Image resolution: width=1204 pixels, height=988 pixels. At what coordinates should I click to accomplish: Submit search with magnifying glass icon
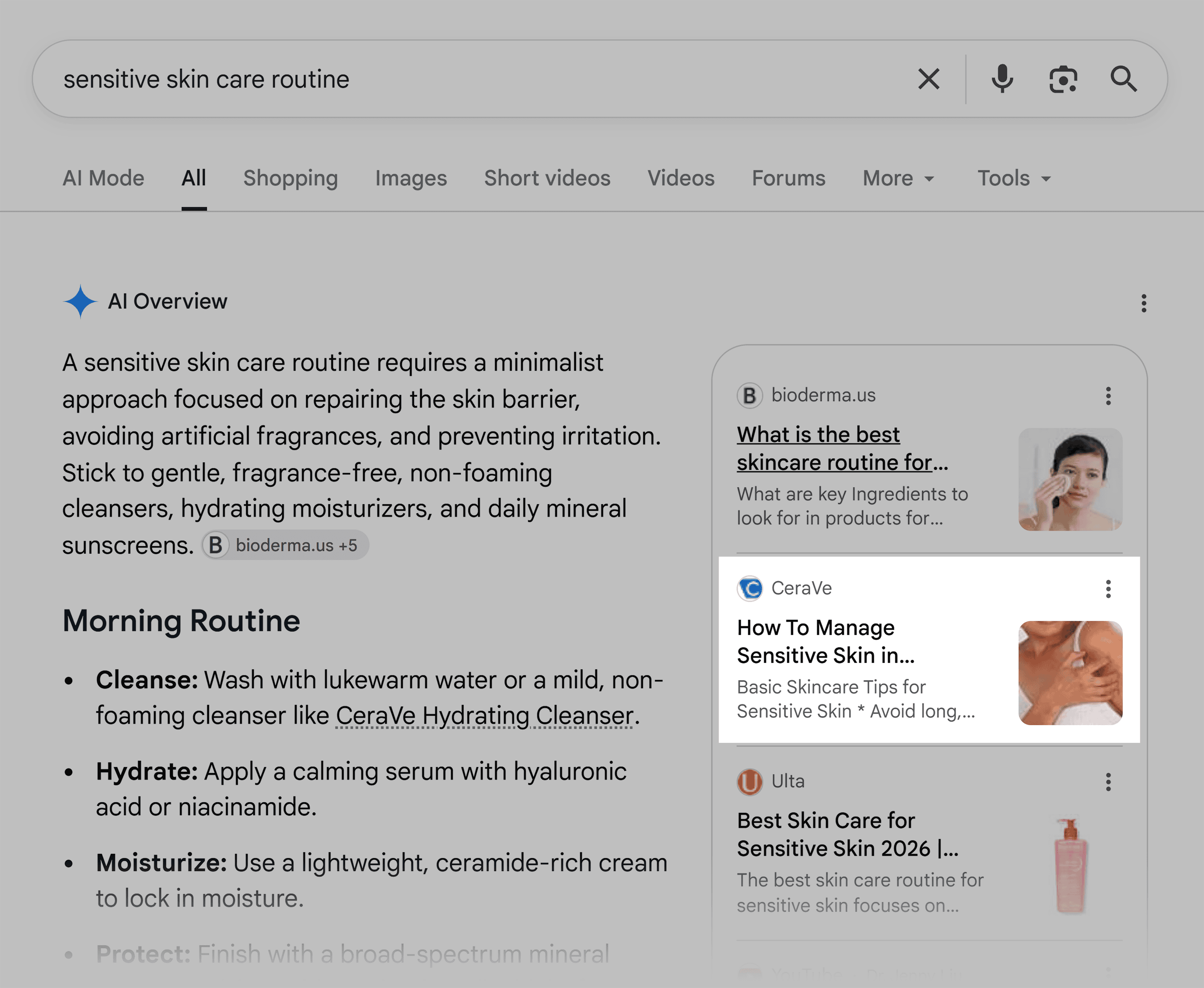(x=1124, y=79)
